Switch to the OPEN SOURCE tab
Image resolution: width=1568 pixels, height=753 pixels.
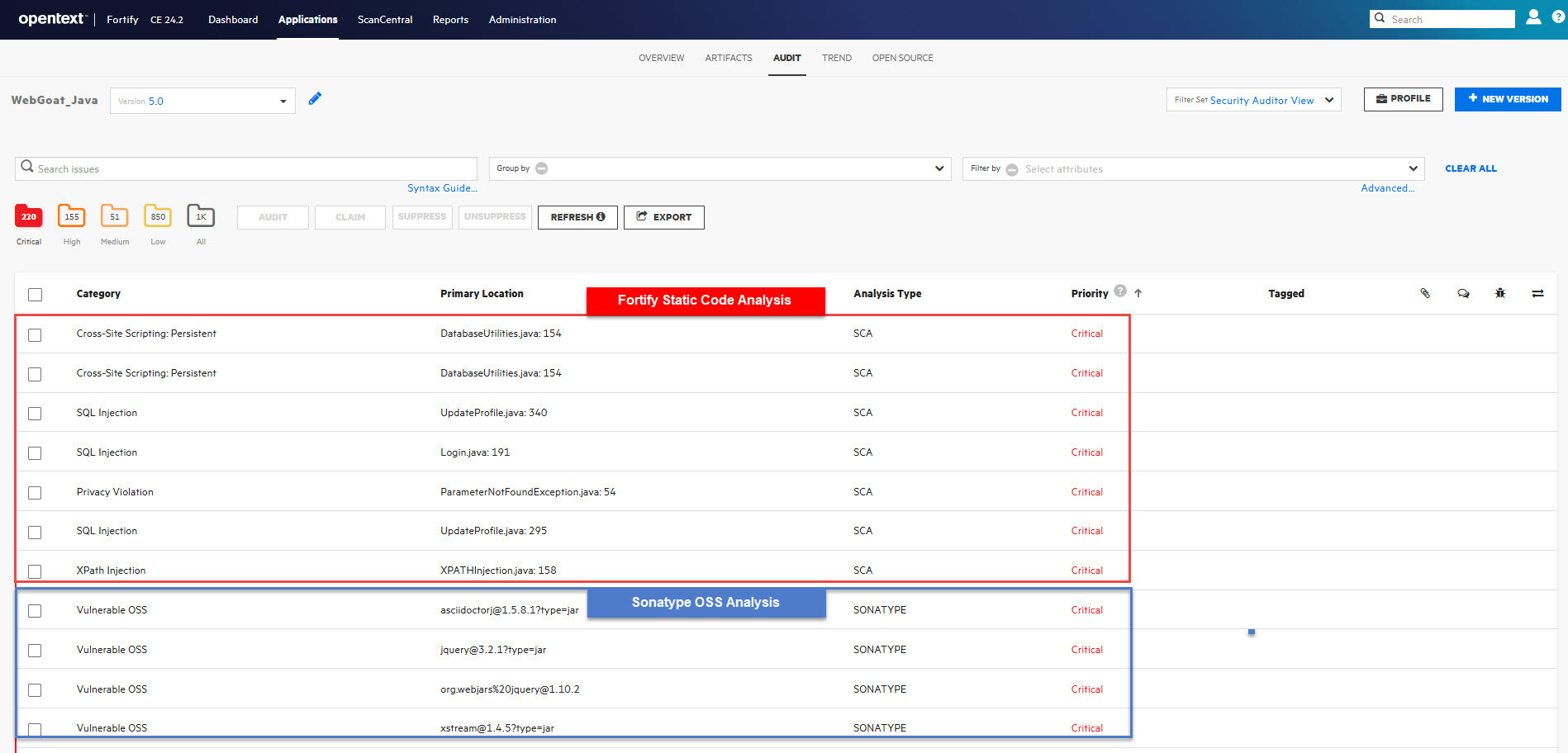pyautogui.click(x=902, y=58)
